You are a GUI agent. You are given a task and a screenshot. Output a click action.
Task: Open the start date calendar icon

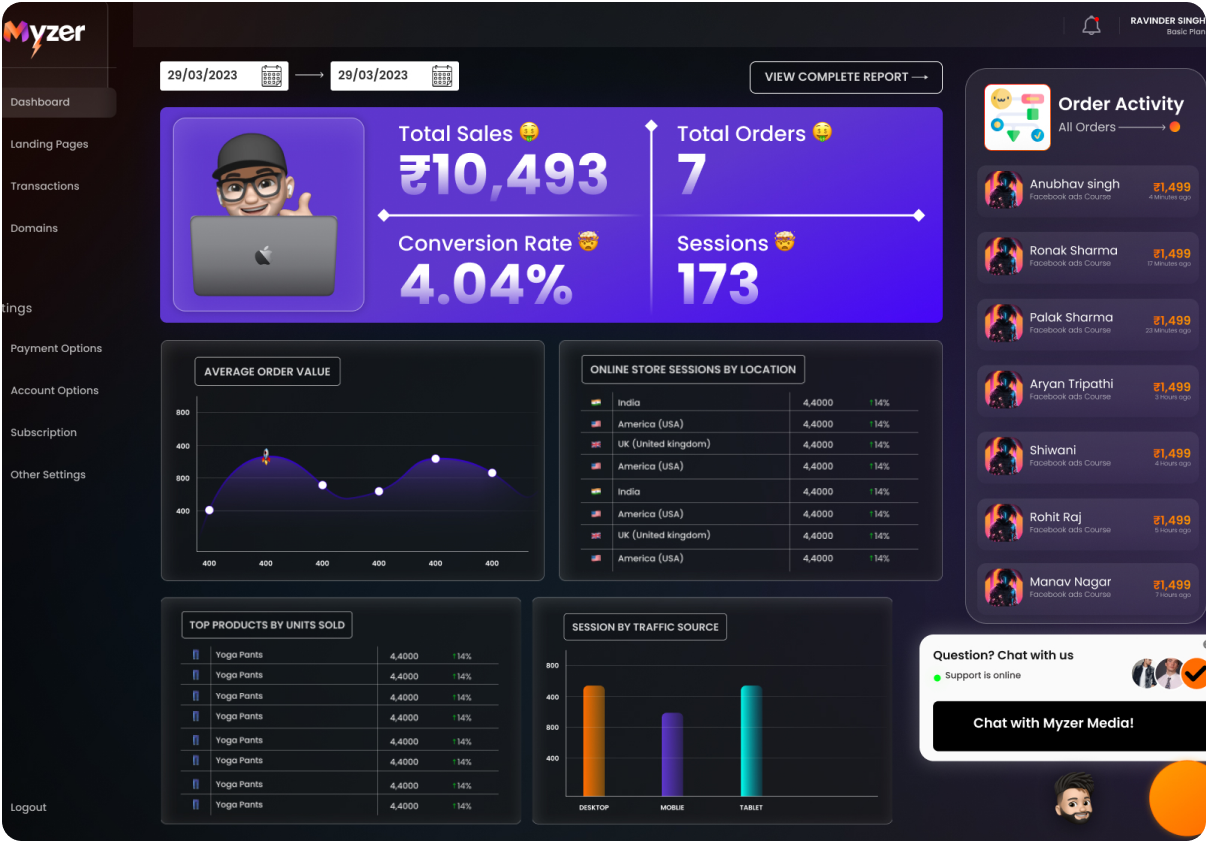click(x=271, y=76)
